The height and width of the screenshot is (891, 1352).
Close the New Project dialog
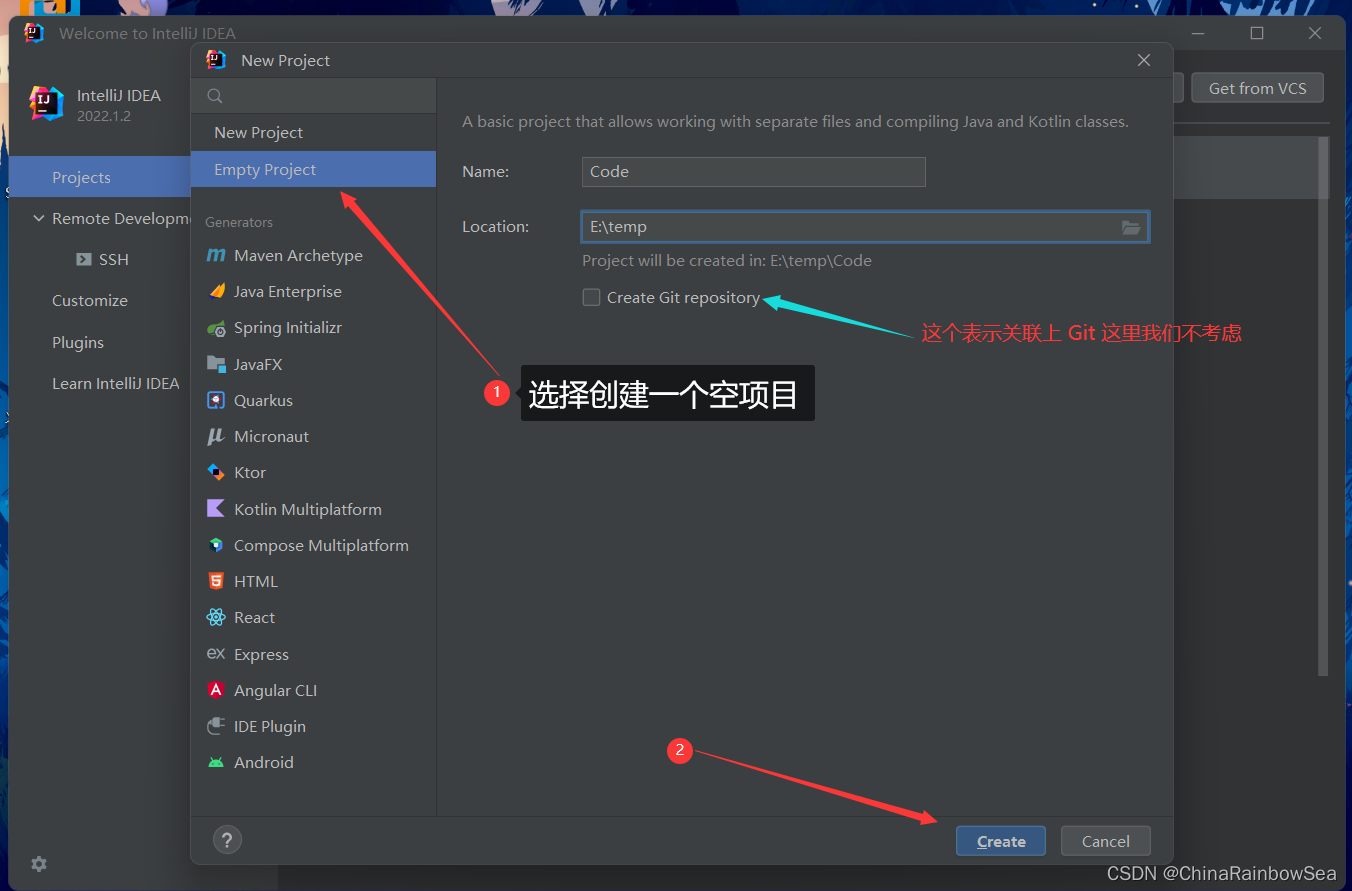(x=1144, y=60)
